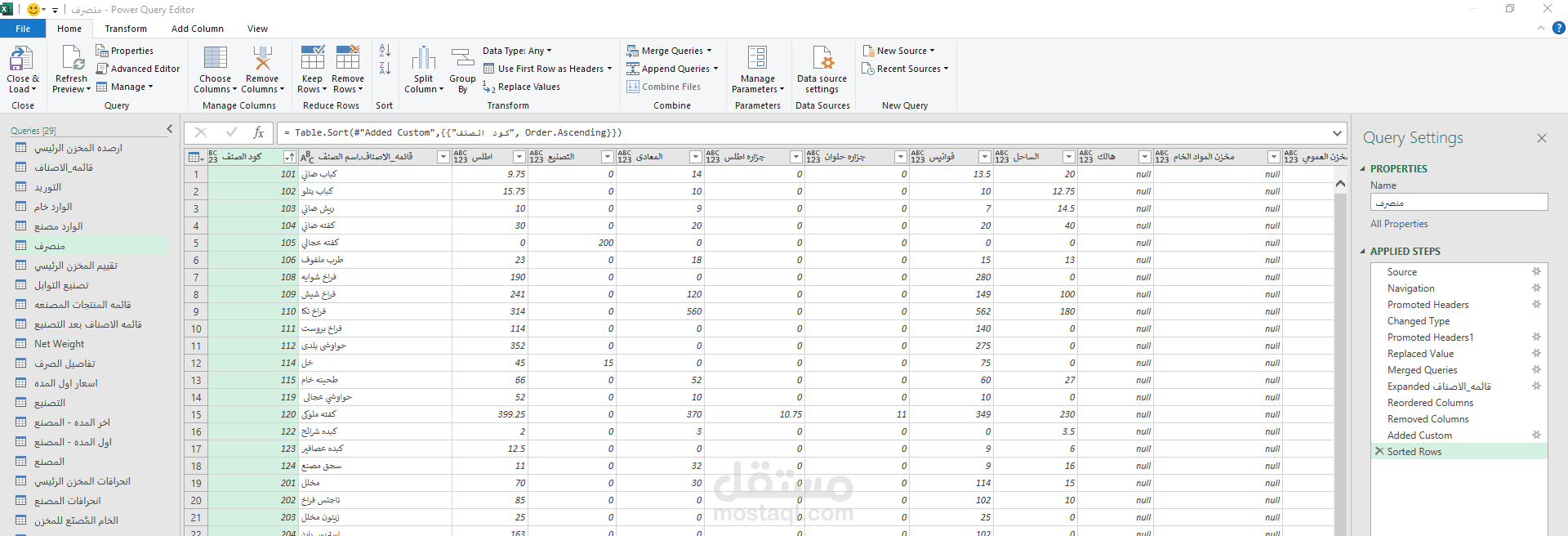Click the Remove Rows icon
The height and width of the screenshot is (536, 1568).
pyautogui.click(x=348, y=58)
